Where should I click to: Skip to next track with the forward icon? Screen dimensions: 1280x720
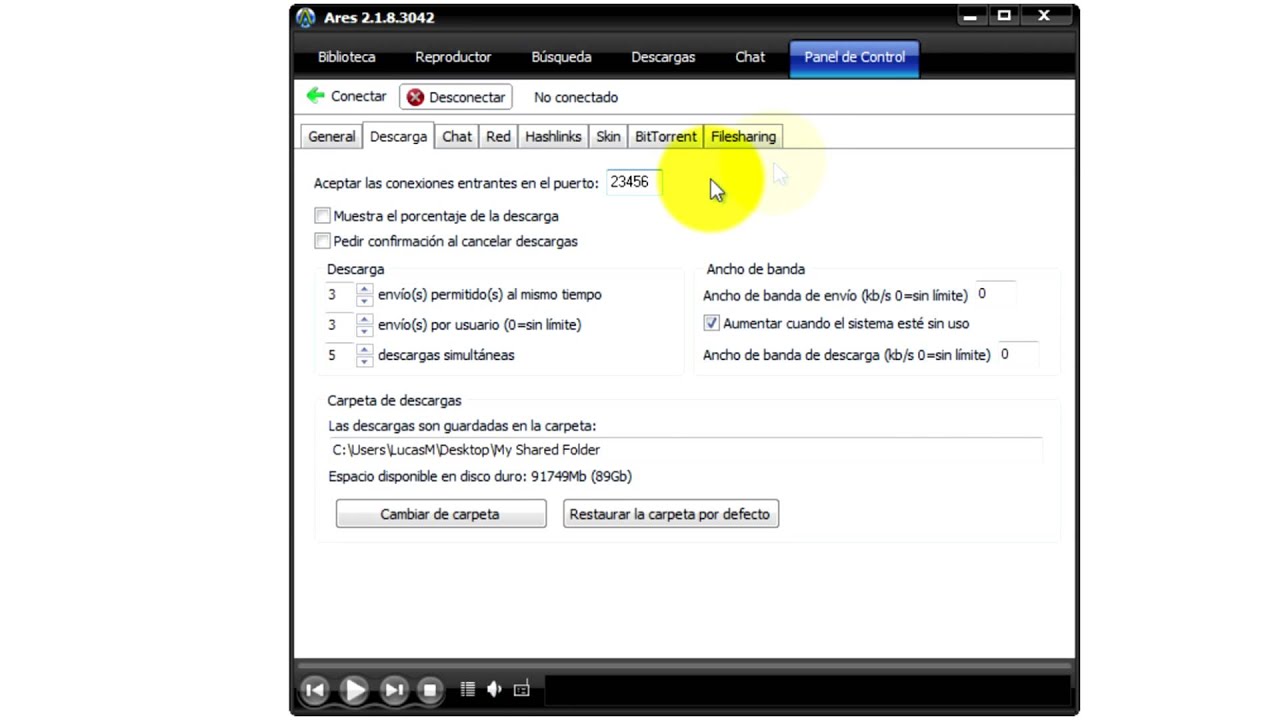tap(393, 689)
